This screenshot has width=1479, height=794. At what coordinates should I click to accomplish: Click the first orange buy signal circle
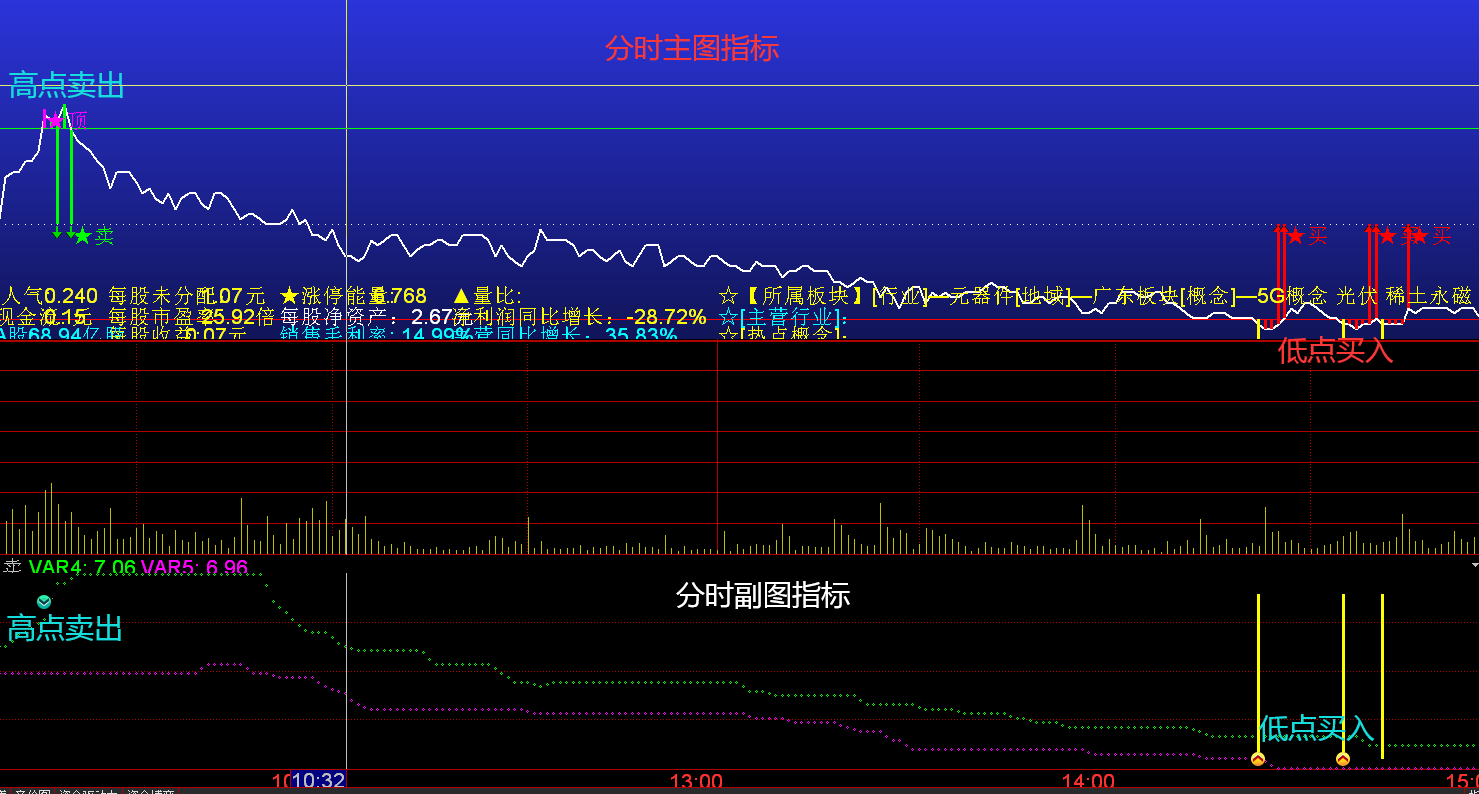coord(1258,759)
